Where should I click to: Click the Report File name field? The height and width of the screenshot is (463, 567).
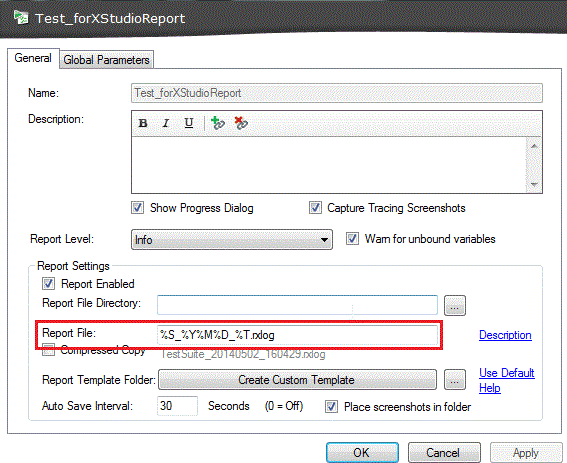click(297, 335)
